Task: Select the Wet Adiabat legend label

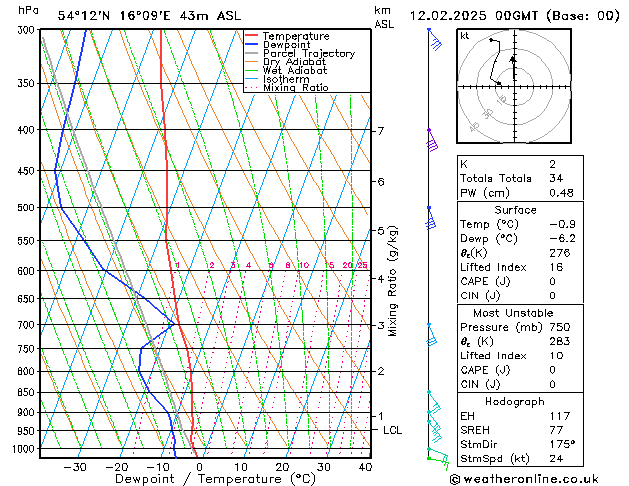Action: (295, 71)
